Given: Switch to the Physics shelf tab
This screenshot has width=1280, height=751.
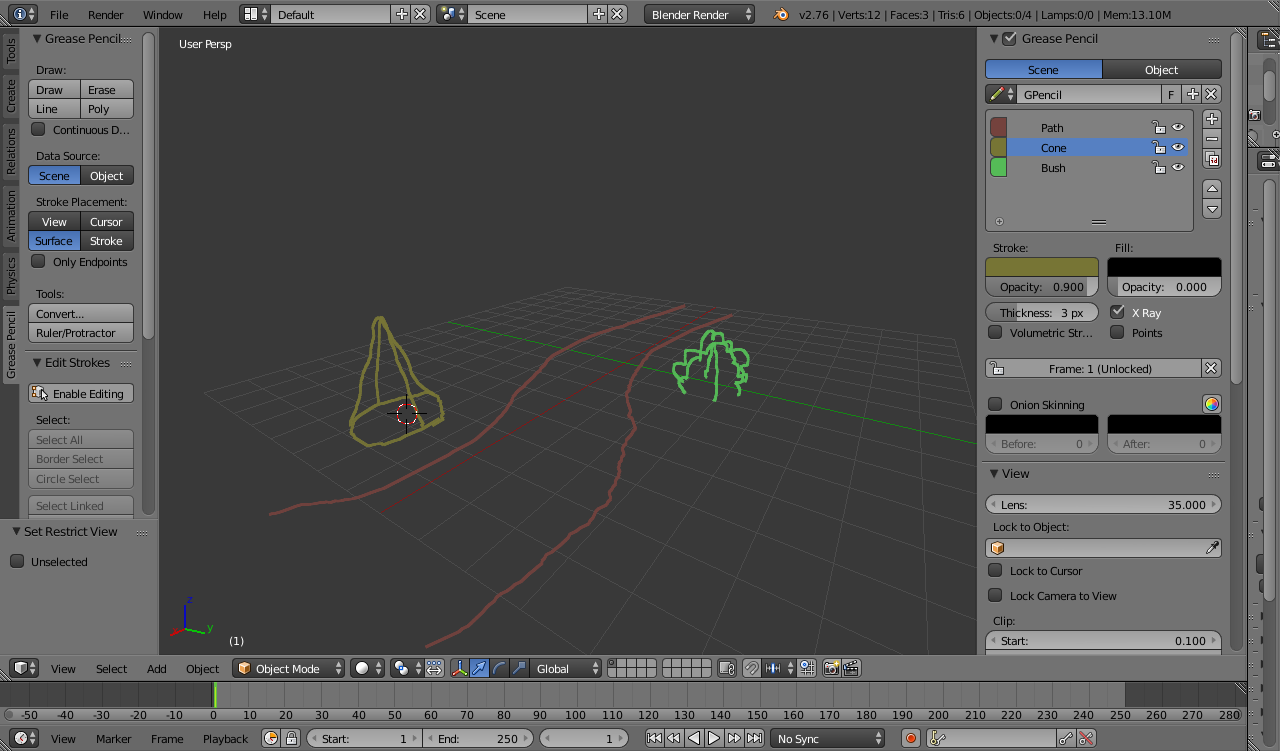Looking at the screenshot, I should coord(11,275).
